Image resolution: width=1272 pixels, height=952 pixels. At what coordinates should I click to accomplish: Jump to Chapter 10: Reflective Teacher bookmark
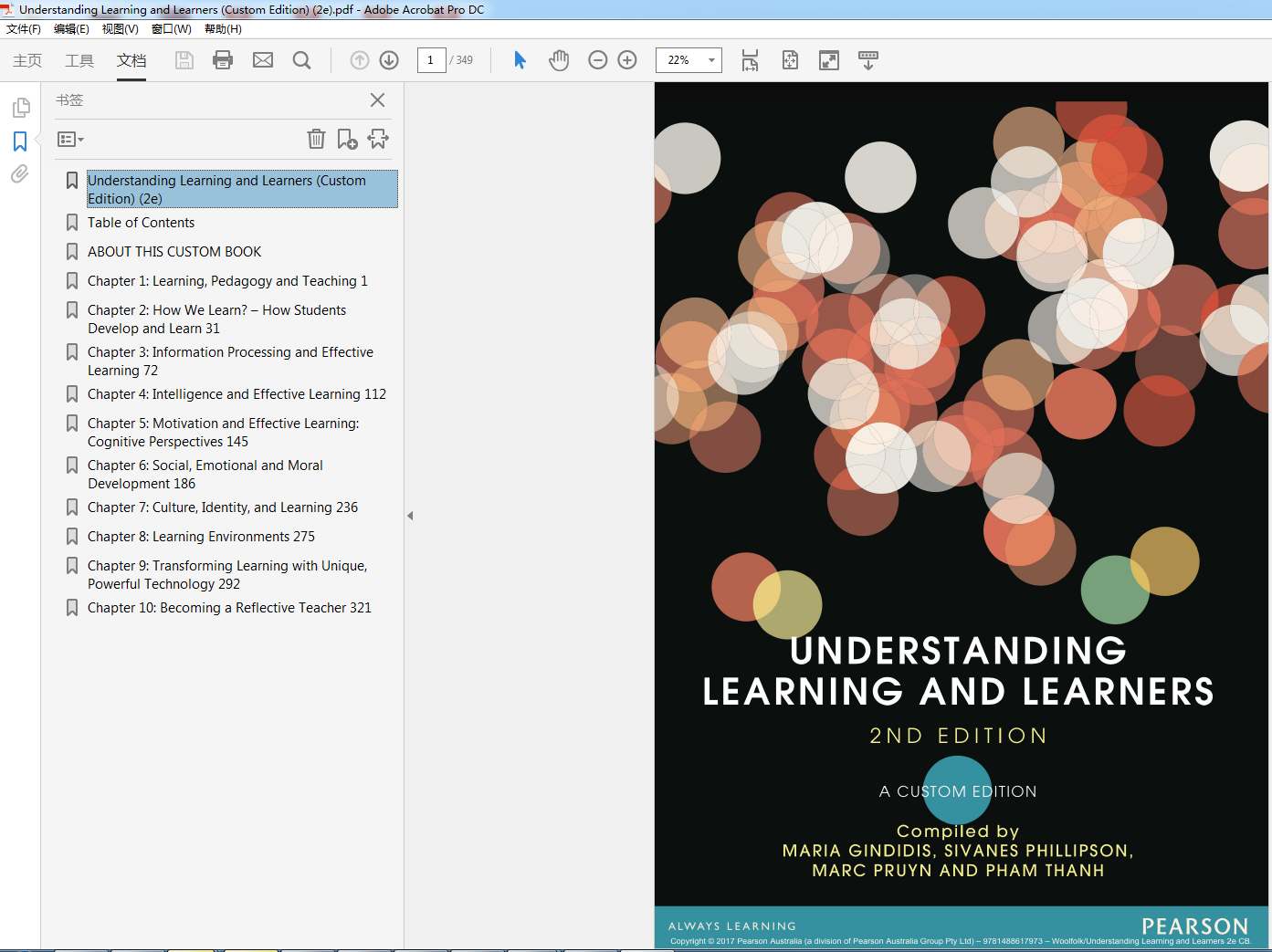229,608
